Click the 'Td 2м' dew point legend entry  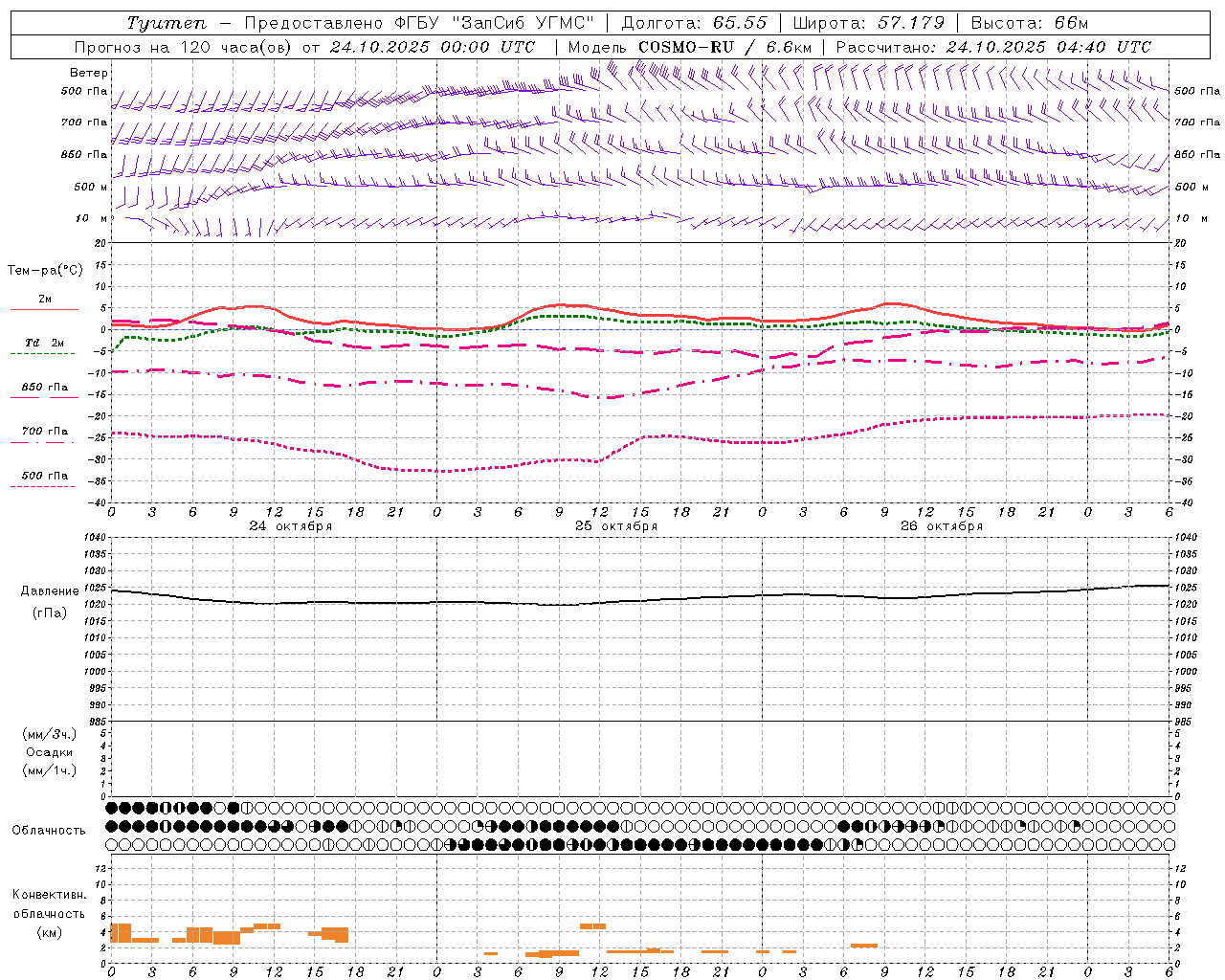(45, 343)
